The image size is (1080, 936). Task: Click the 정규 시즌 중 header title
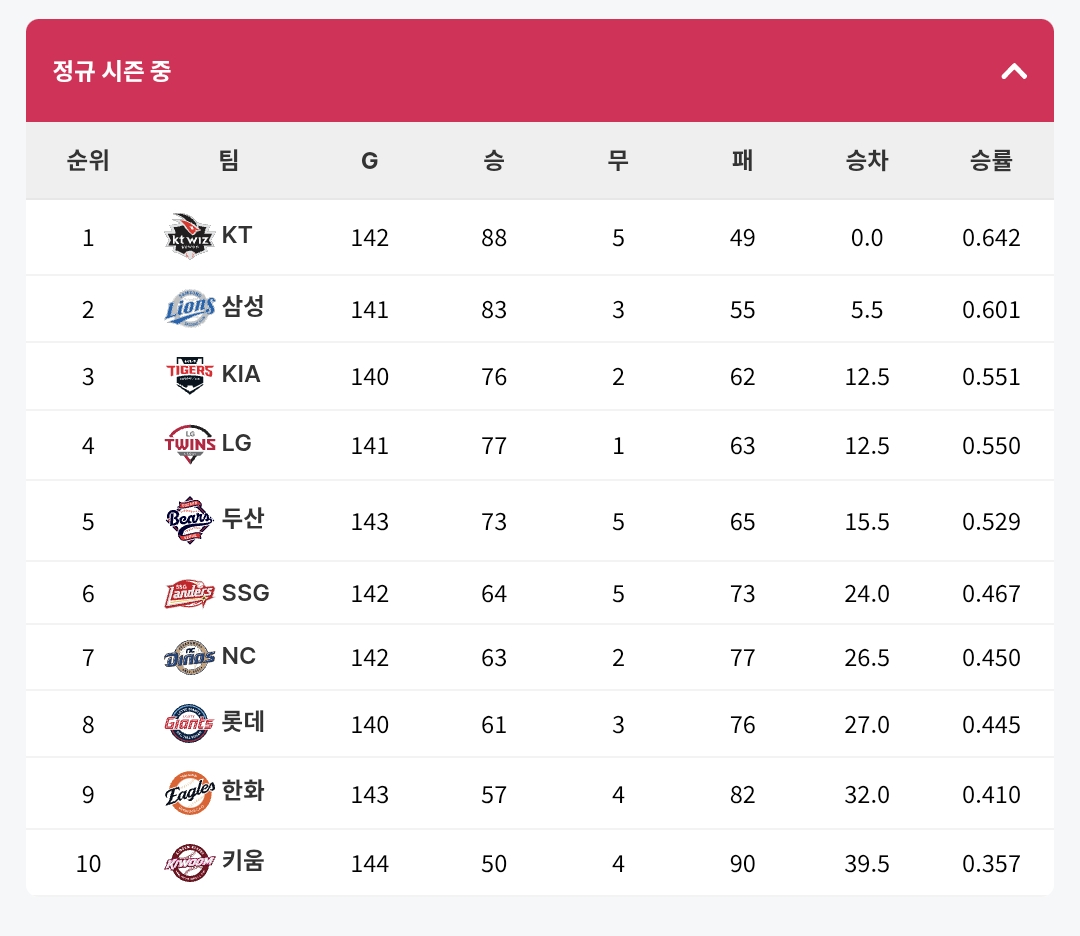click(112, 71)
